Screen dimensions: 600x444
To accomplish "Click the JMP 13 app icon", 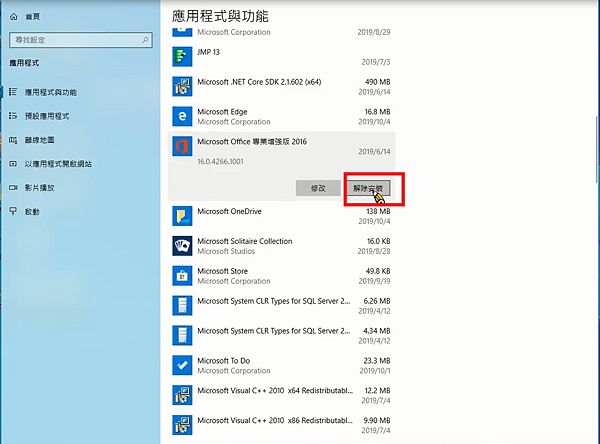I will (183, 55).
